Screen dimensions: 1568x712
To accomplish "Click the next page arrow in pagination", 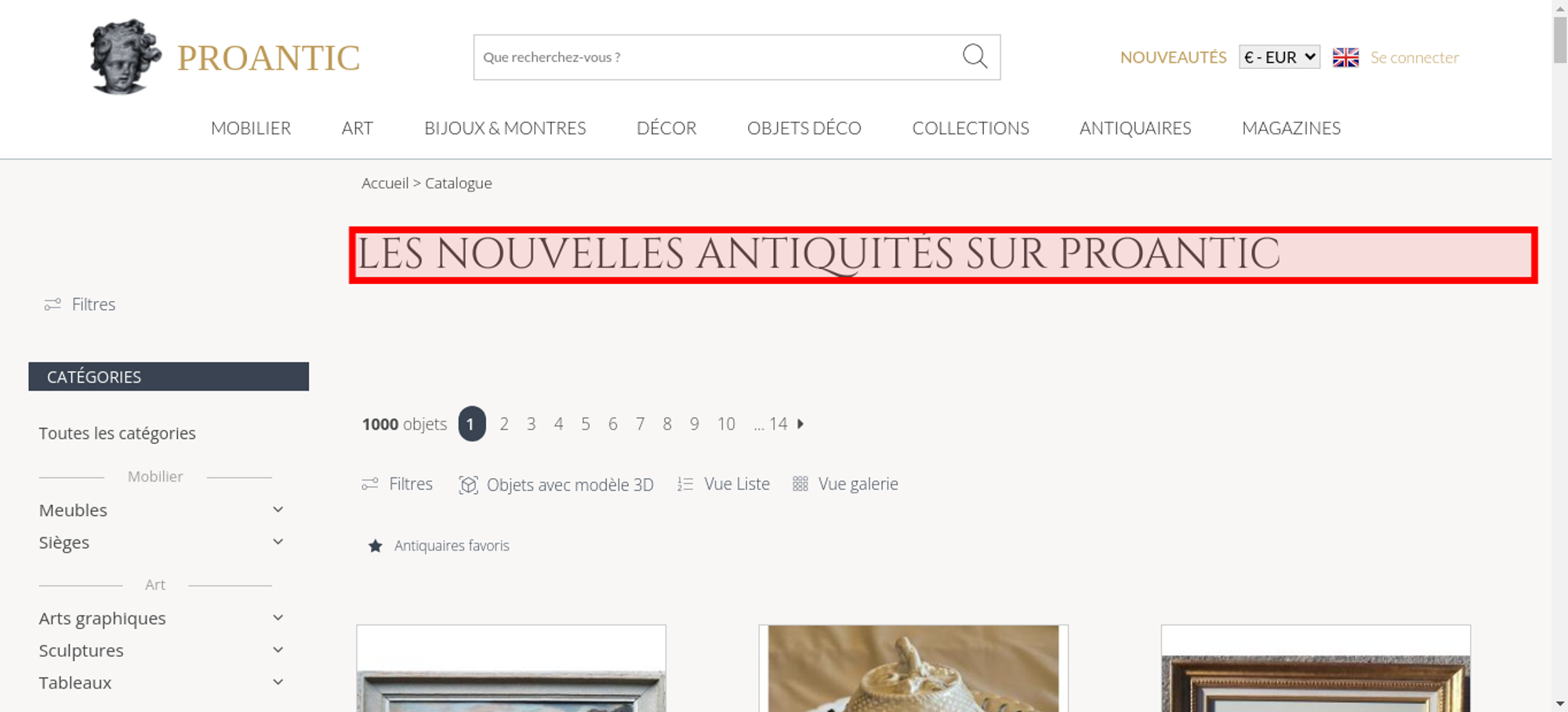I will pyautogui.click(x=800, y=423).
